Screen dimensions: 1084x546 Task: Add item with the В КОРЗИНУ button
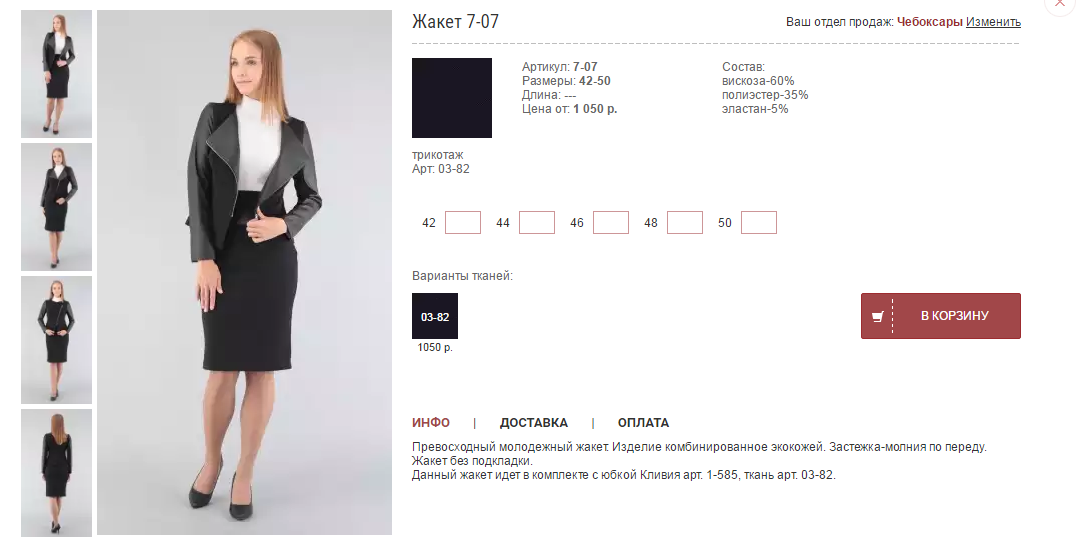[940, 316]
